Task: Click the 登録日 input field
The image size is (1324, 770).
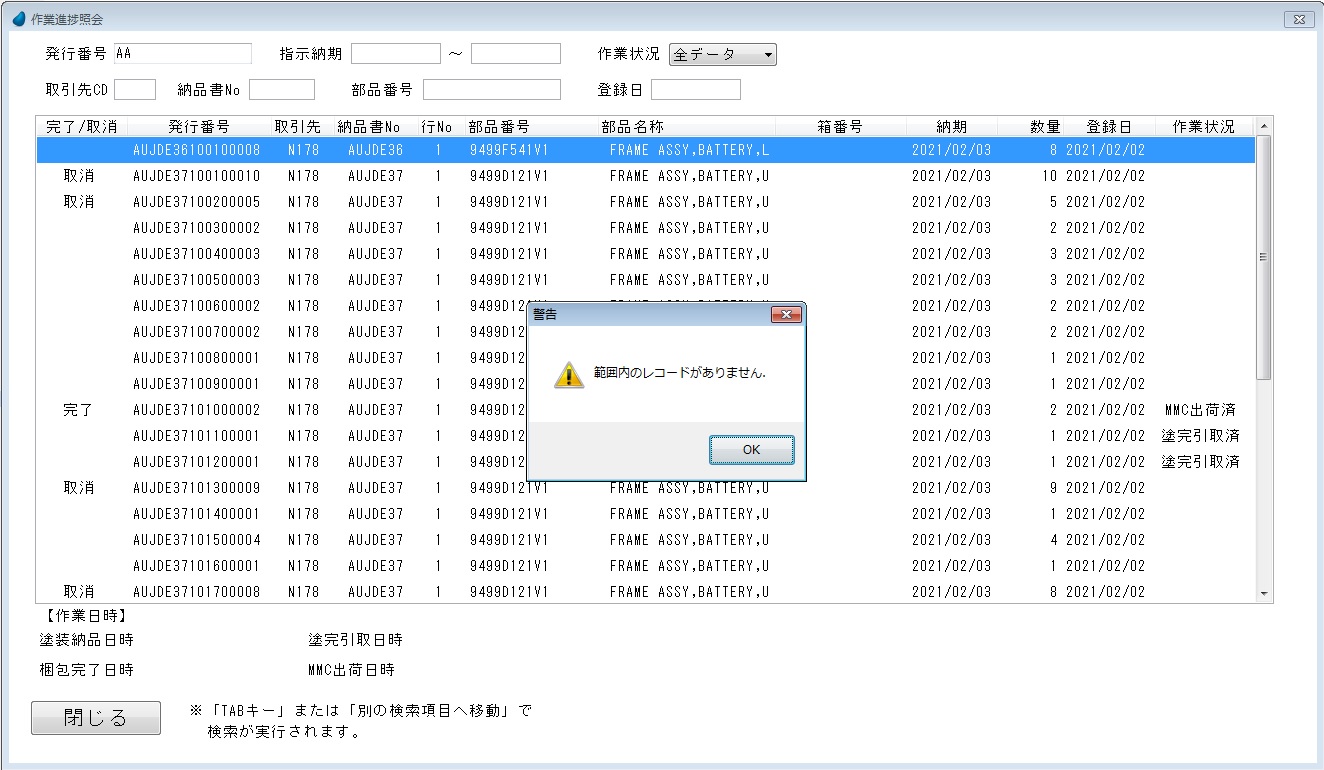Action: coord(695,90)
